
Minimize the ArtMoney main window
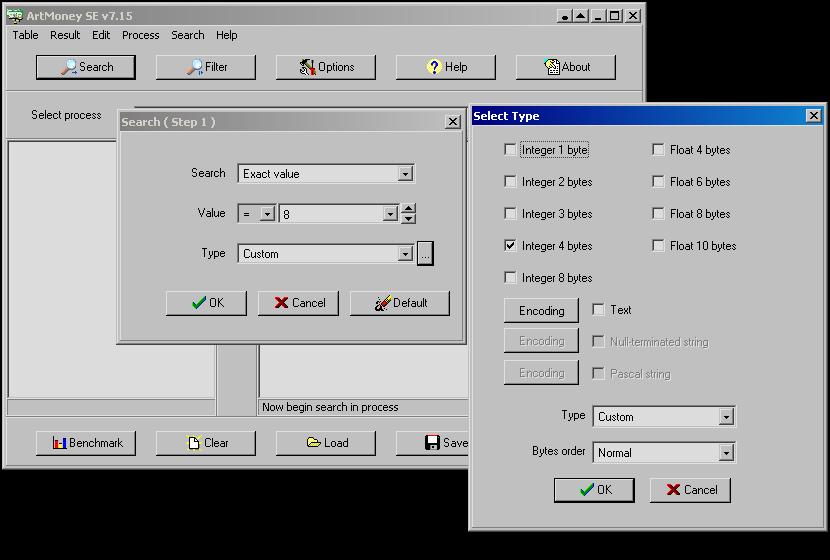pos(598,16)
